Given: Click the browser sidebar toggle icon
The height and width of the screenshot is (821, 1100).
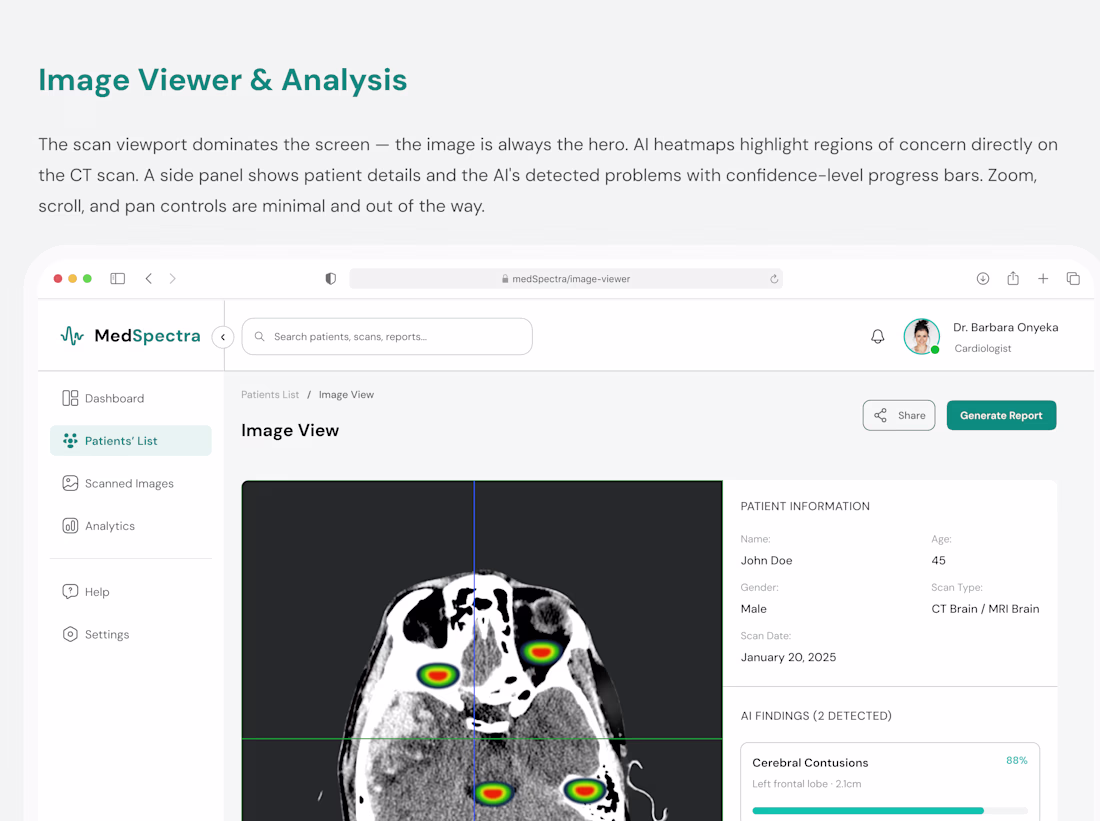Looking at the screenshot, I should pos(118,279).
